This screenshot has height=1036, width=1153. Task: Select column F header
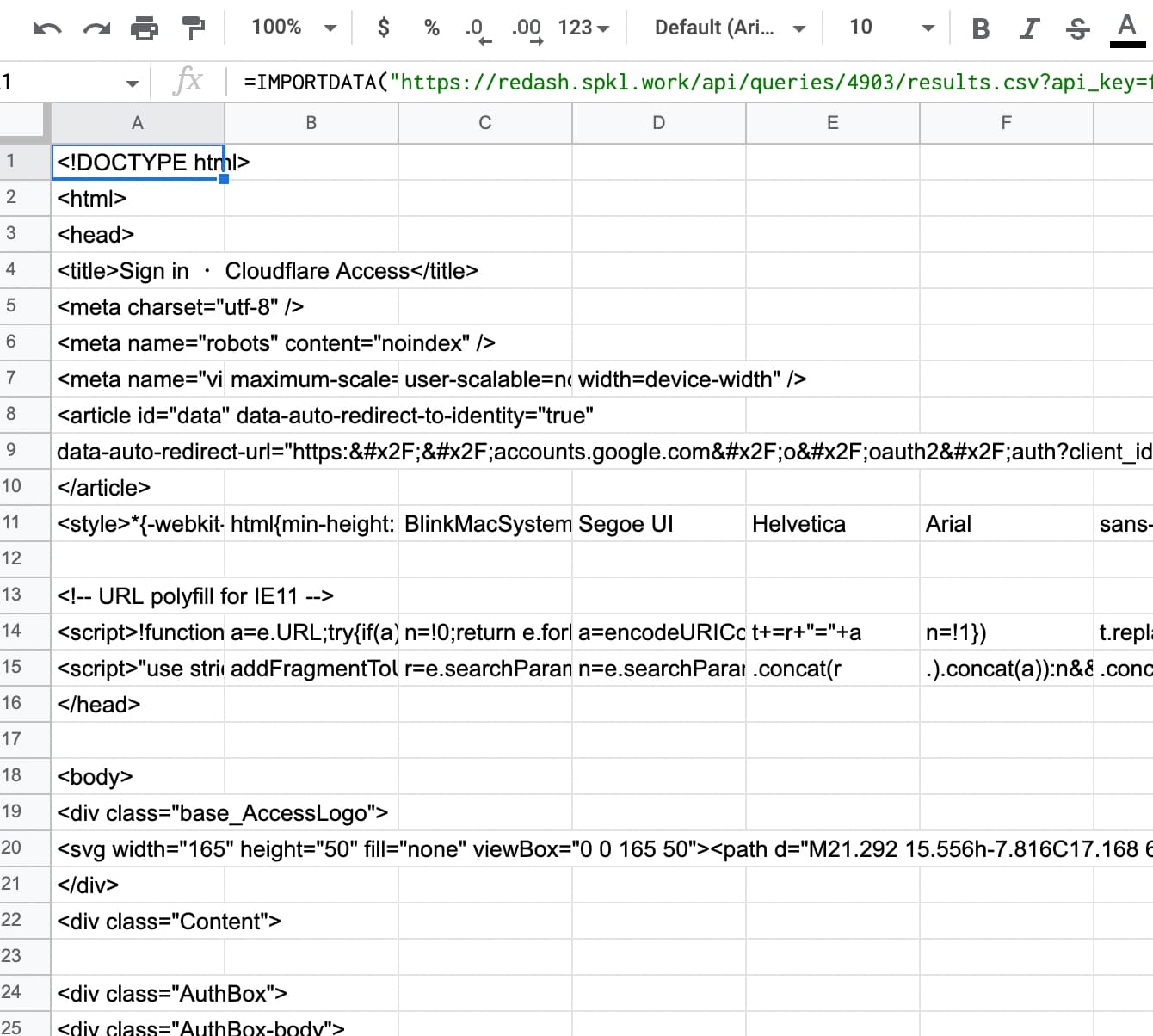(x=1007, y=123)
